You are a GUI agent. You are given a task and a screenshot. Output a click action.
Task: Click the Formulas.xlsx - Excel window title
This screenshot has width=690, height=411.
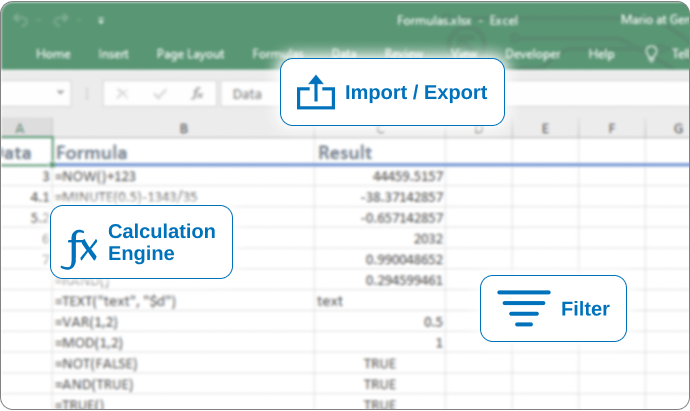(x=457, y=21)
